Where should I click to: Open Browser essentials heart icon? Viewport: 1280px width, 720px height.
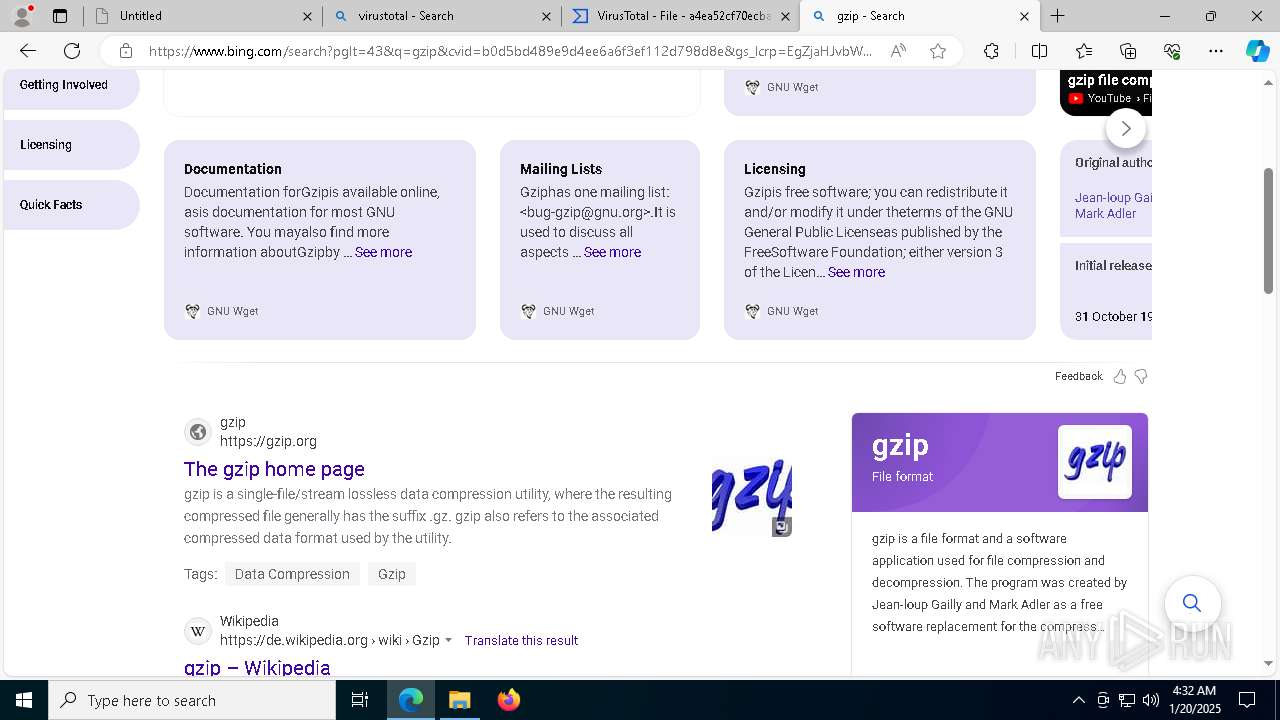(1172, 51)
